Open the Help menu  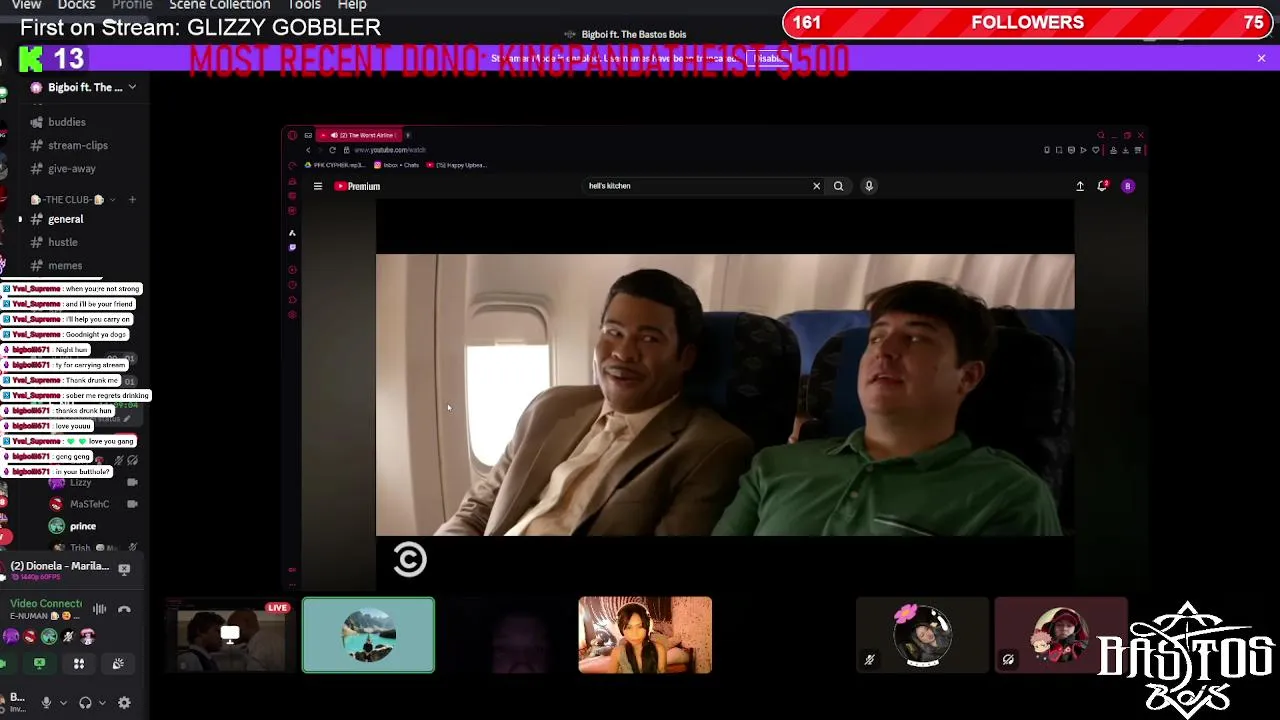[352, 5]
